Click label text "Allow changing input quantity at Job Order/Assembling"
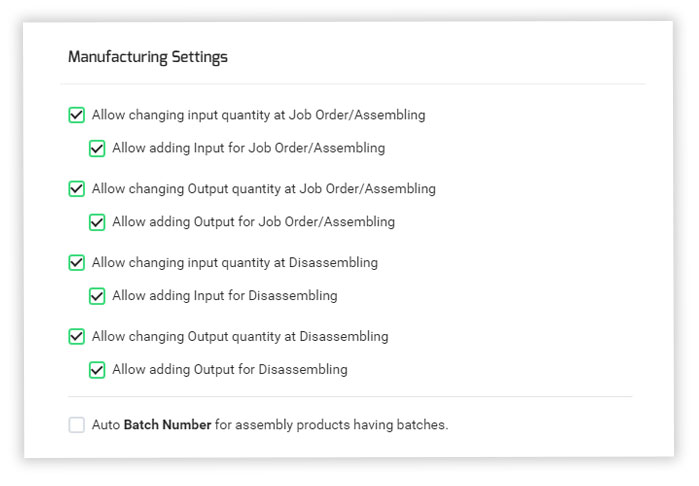 coord(258,115)
